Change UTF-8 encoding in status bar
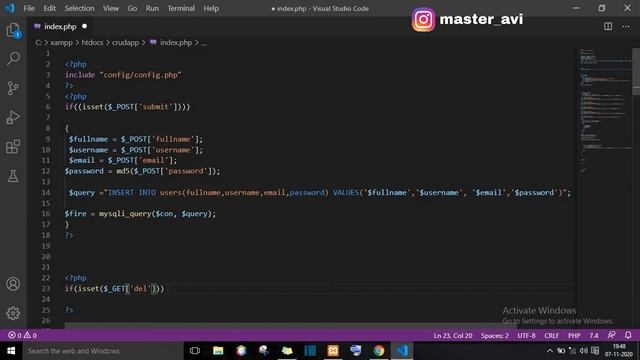 point(526,336)
